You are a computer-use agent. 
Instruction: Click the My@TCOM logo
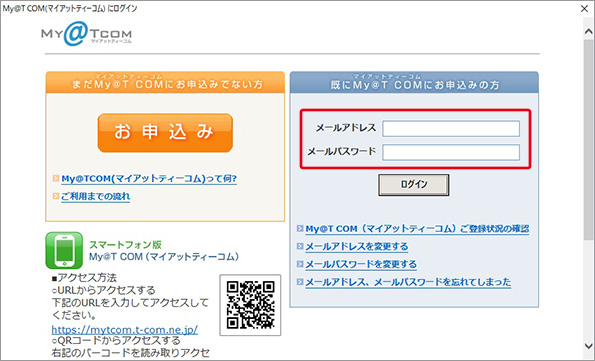(87, 34)
